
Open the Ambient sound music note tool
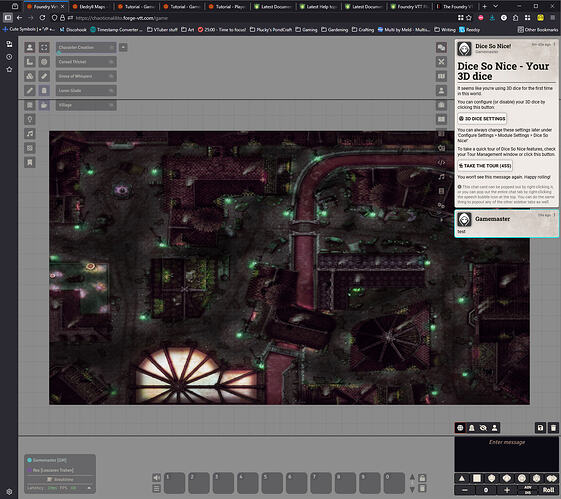(x=30, y=134)
